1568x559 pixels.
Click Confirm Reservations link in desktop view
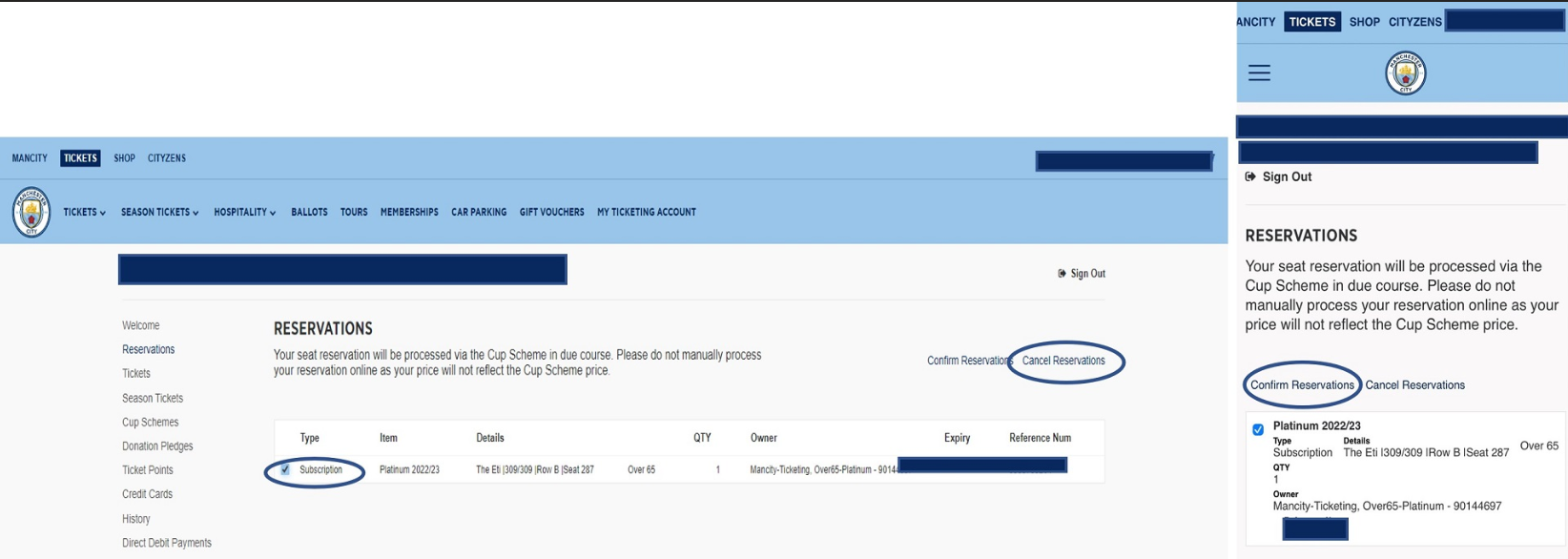pyautogui.click(x=969, y=361)
